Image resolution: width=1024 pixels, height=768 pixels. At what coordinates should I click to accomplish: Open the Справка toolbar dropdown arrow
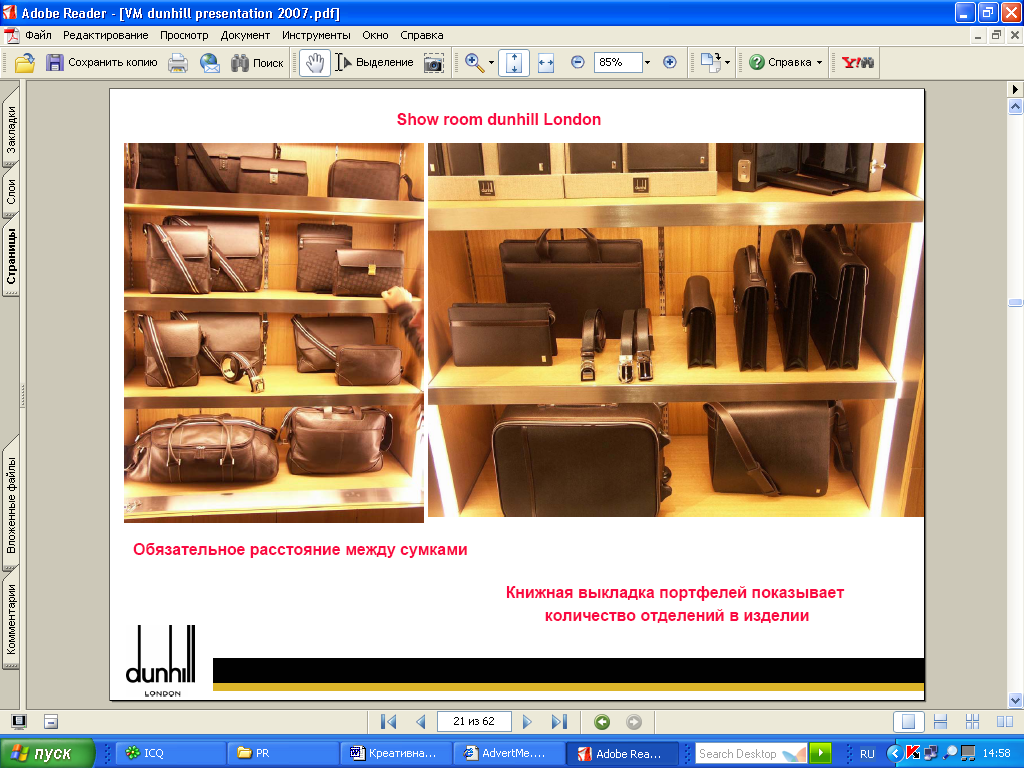(x=820, y=63)
